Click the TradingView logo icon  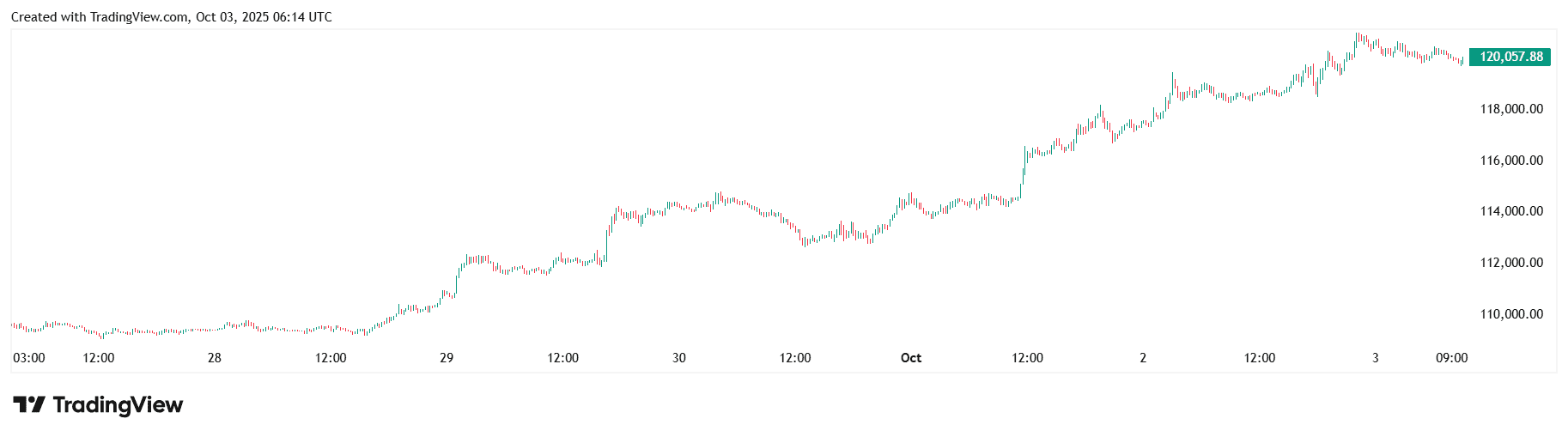pyautogui.click(x=28, y=404)
